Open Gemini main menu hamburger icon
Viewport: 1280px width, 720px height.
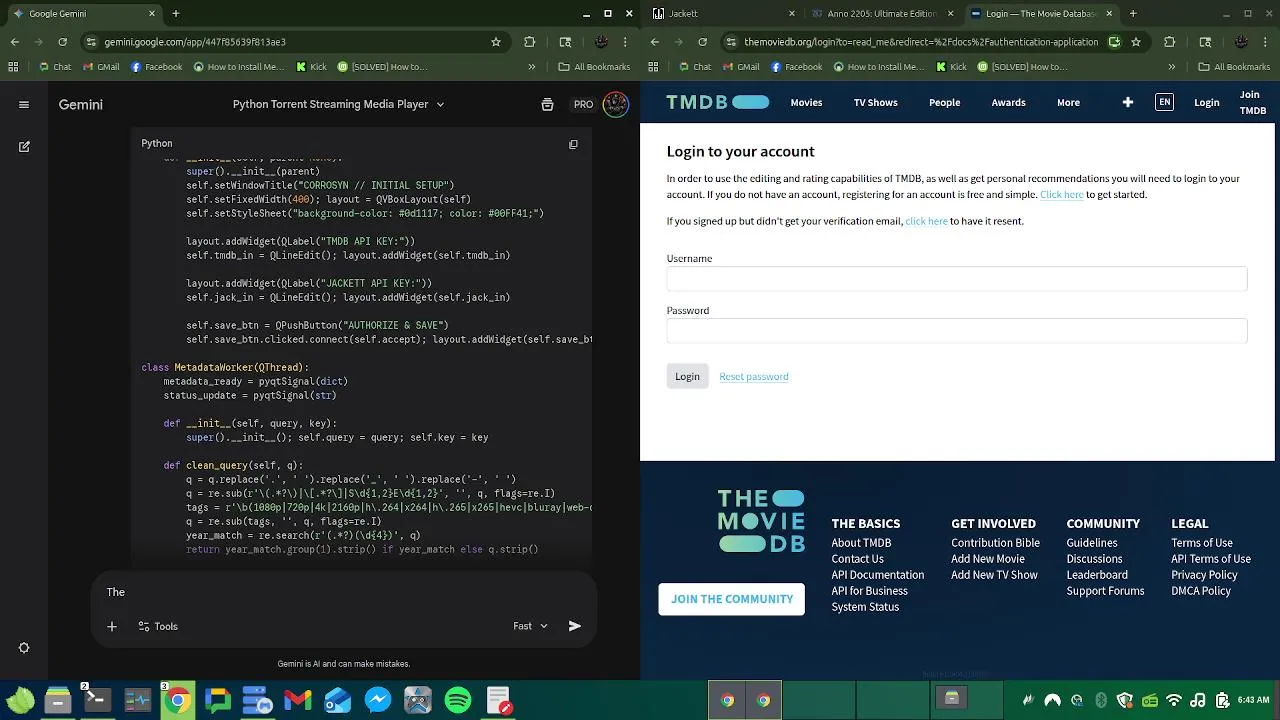coord(24,104)
